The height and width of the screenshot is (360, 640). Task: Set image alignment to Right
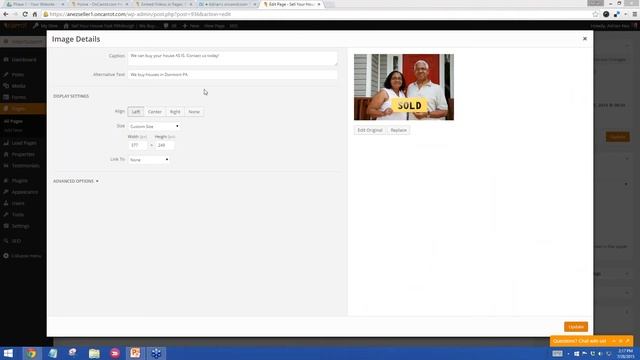pos(175,111)
